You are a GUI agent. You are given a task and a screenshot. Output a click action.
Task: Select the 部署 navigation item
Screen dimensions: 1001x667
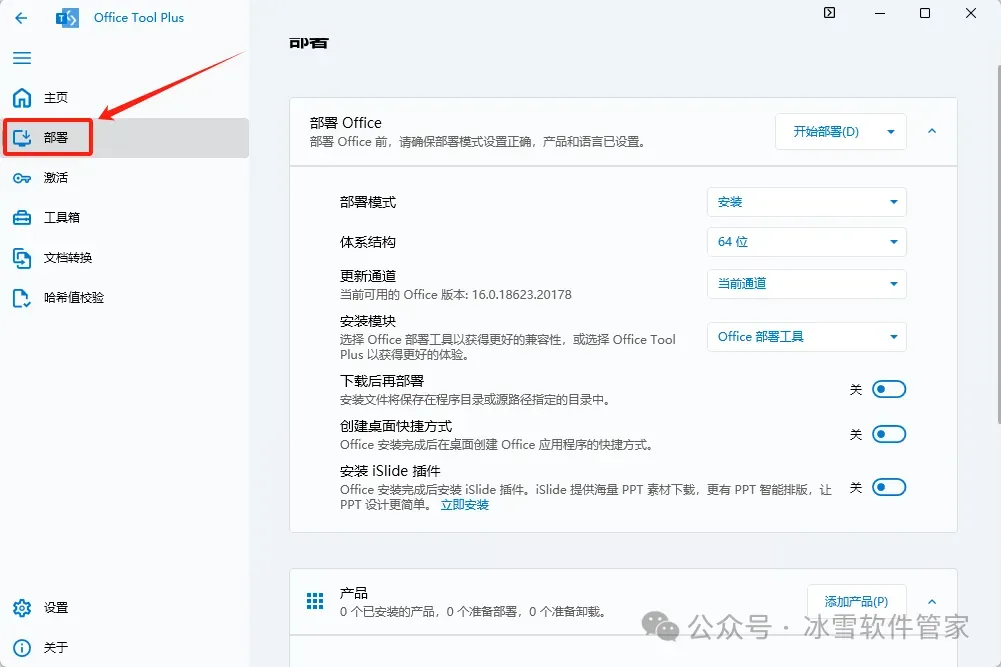[x=126, y=137]
